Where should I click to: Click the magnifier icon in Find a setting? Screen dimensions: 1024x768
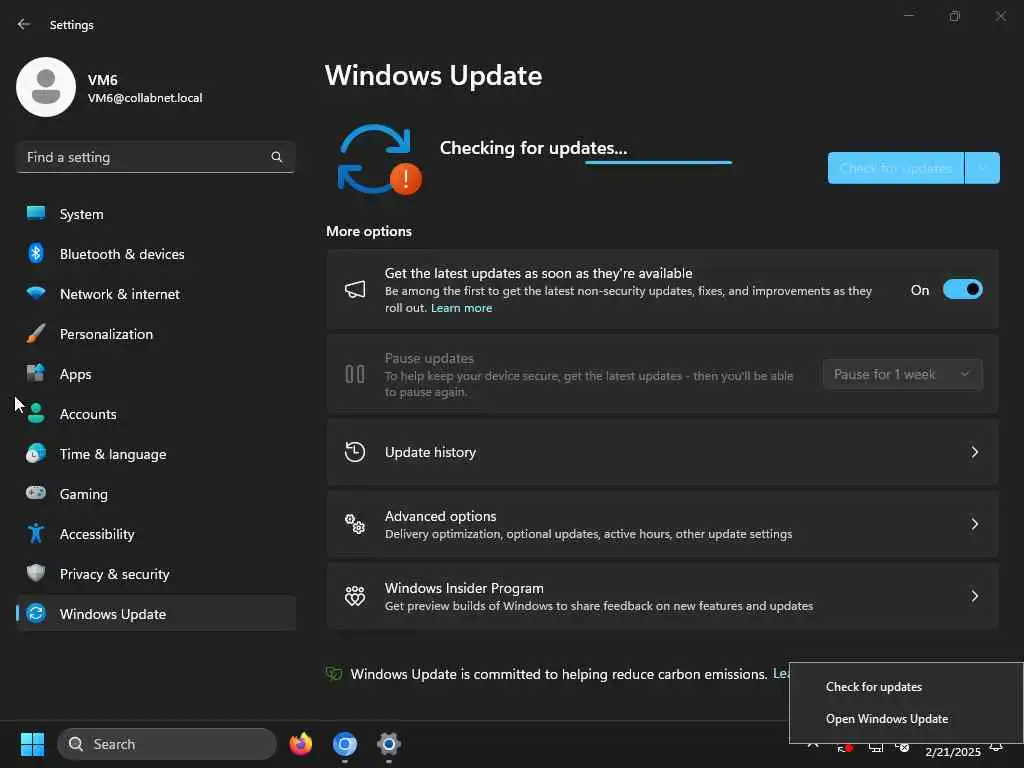click(x=277, y=157)
